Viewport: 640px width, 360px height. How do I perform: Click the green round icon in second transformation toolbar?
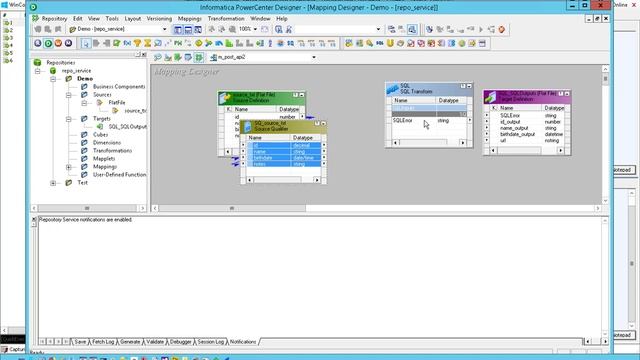coord(462,43)
